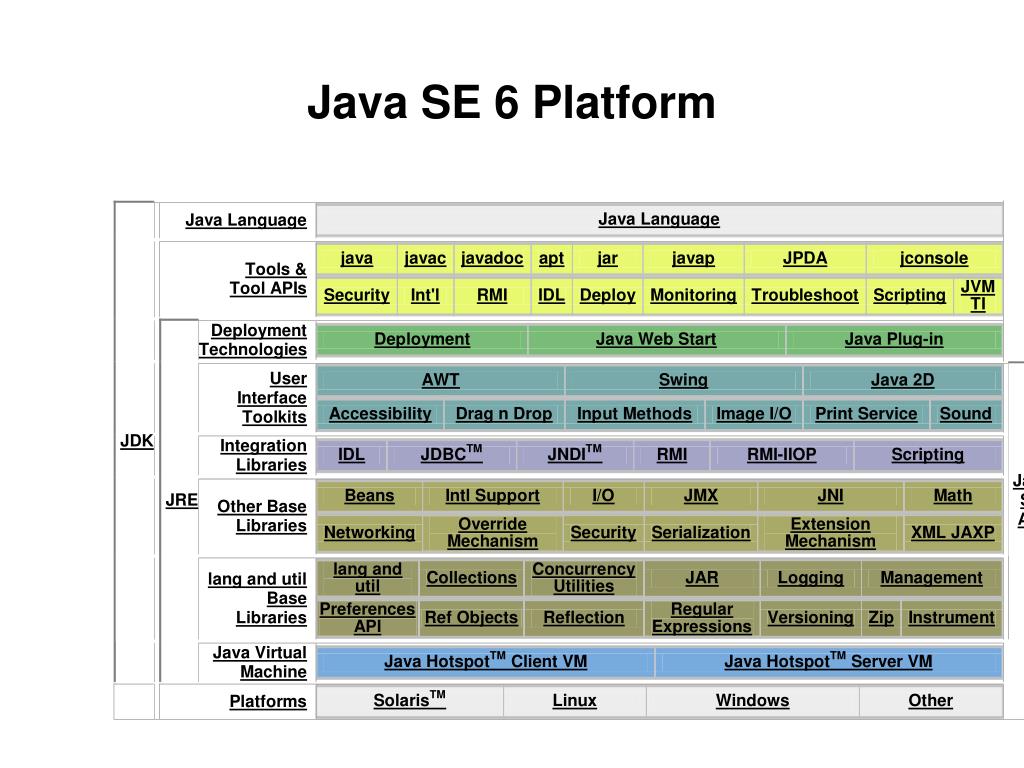Open the Reflection link

tap(584, 618)
